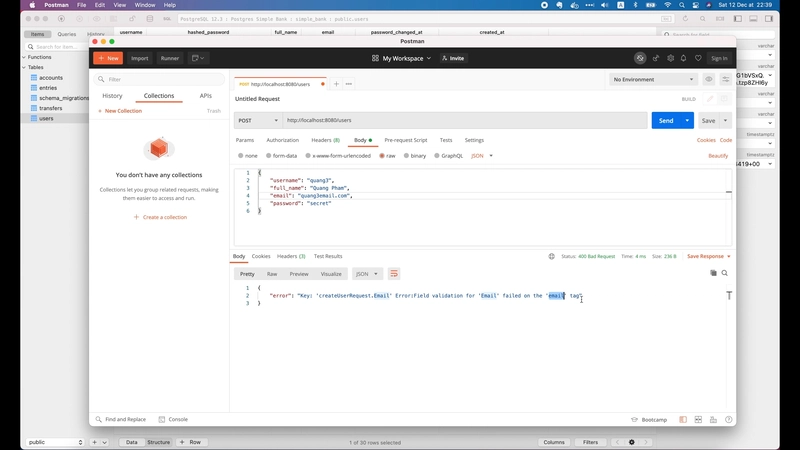
Task: Copy response using the copy icon
Action: (713, 273)
